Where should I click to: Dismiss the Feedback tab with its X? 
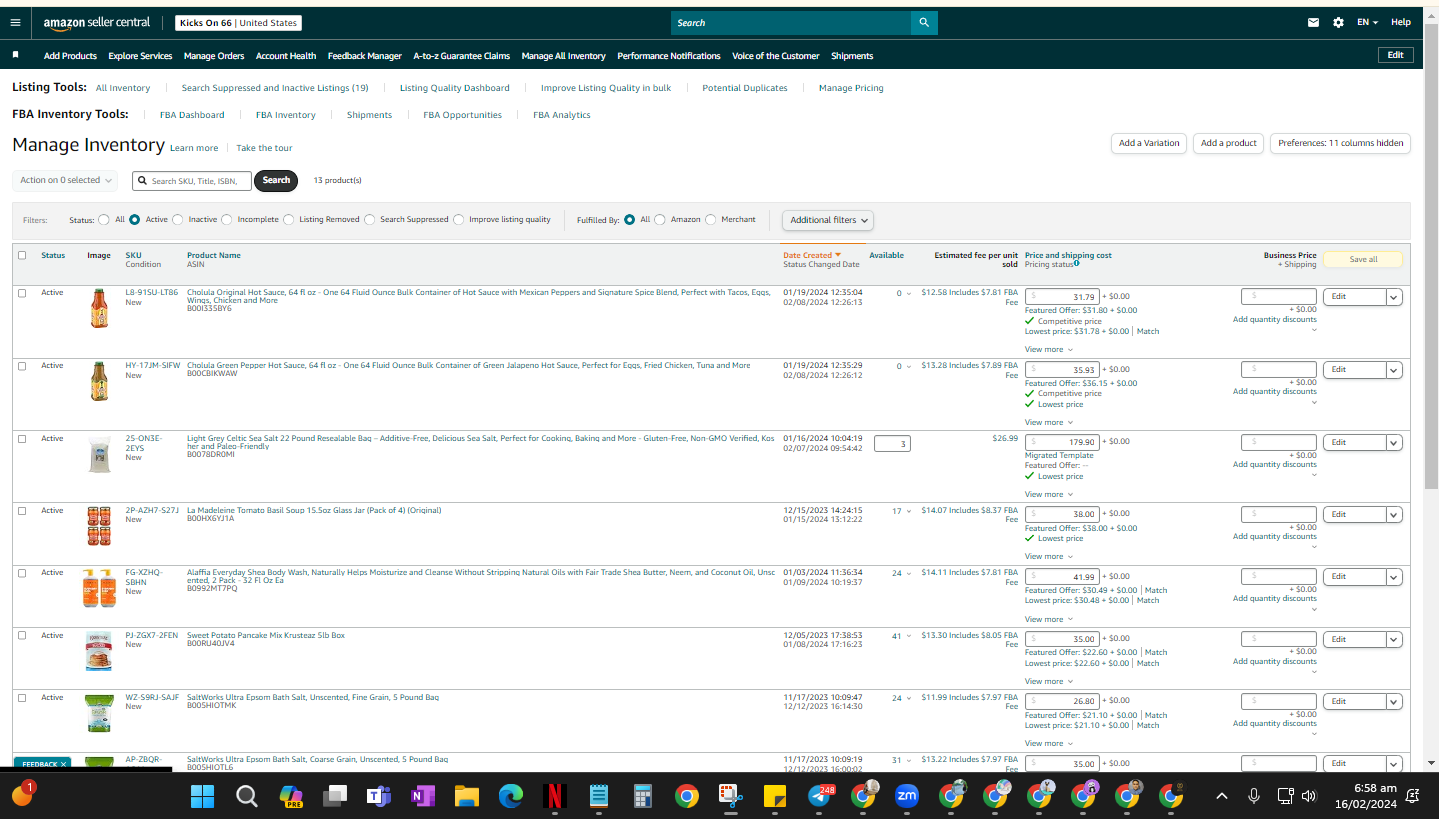(x=63, y=764)
